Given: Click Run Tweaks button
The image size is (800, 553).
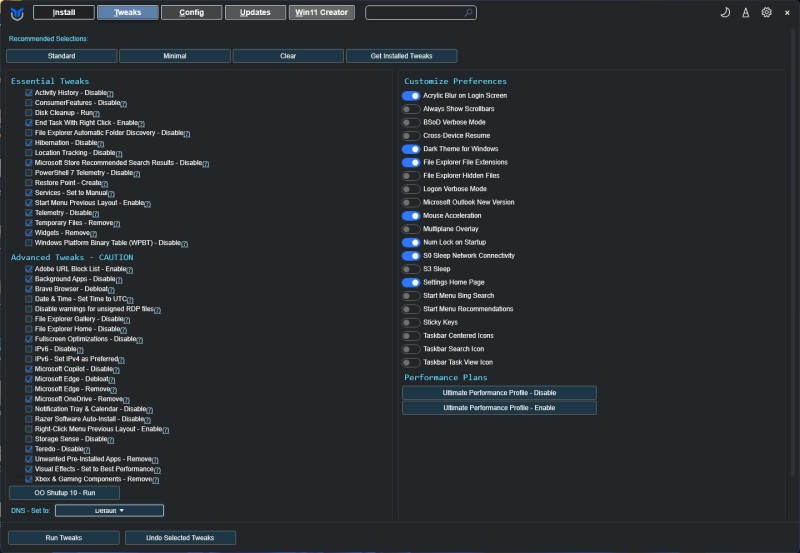Looking at the screenshot, I should click(x=64, y=538).
